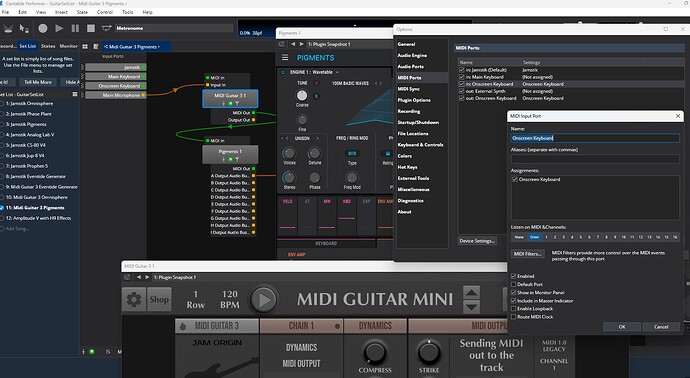690x378 pixels.
Task: Select the Pigments 1 plugin node
Action: tap(230, 154)
